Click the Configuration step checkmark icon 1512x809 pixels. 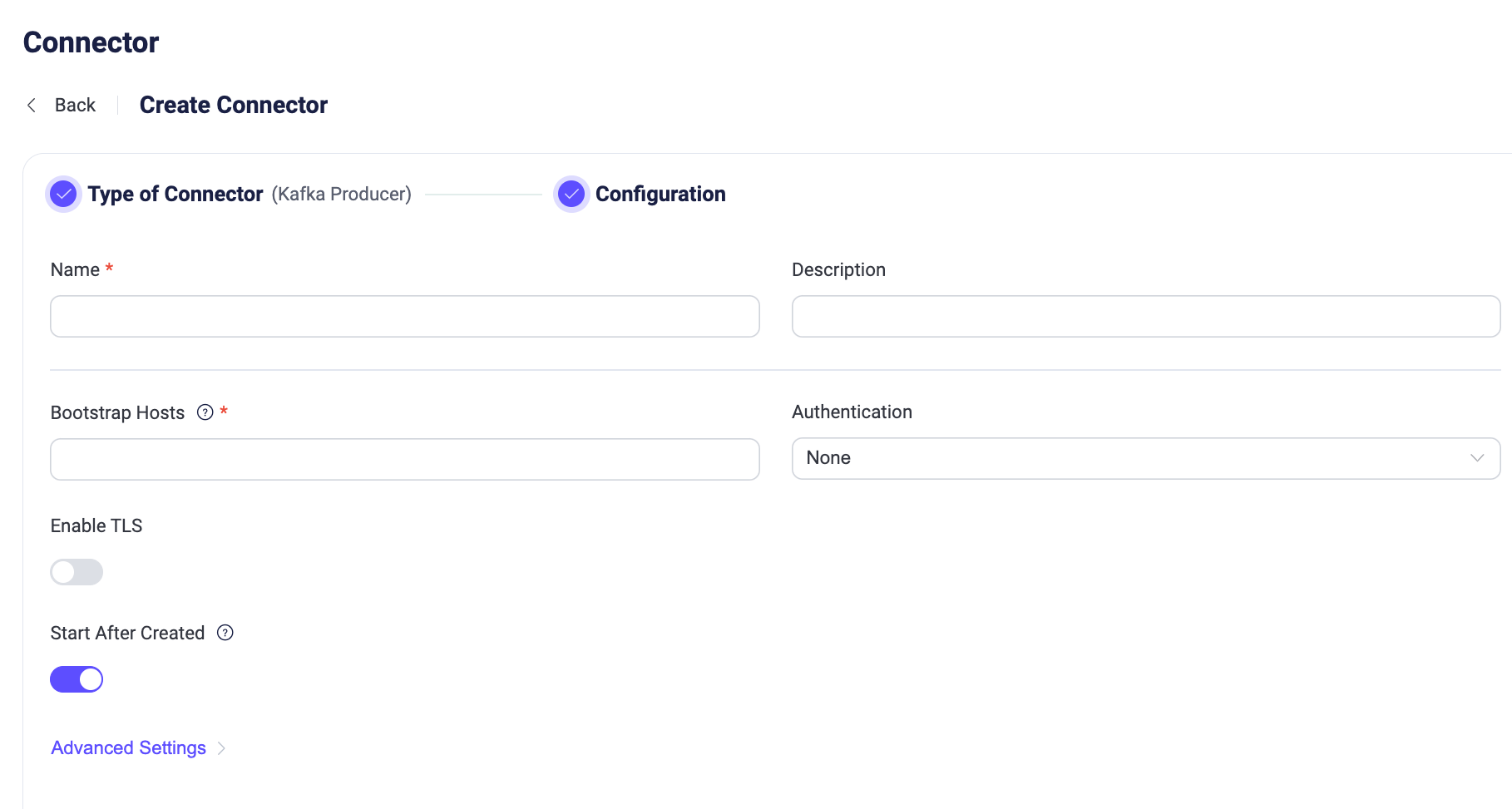point(571,195)
